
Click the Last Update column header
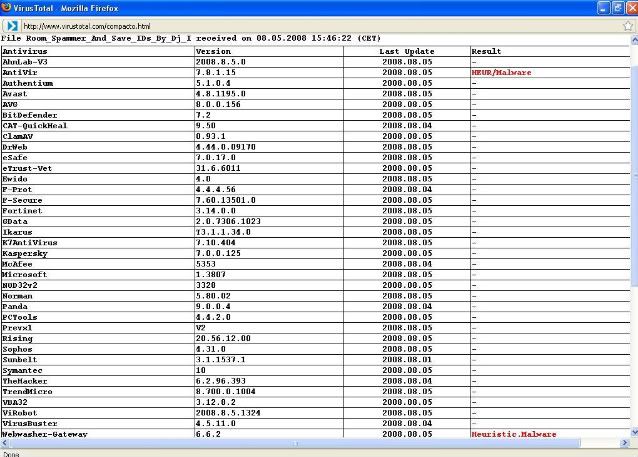(x=407, y=51)
